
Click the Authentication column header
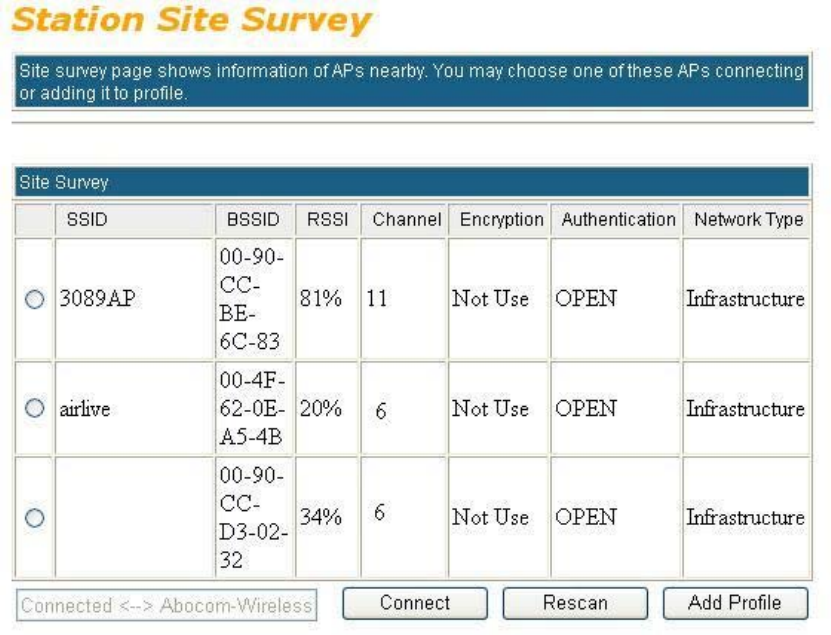615,219
